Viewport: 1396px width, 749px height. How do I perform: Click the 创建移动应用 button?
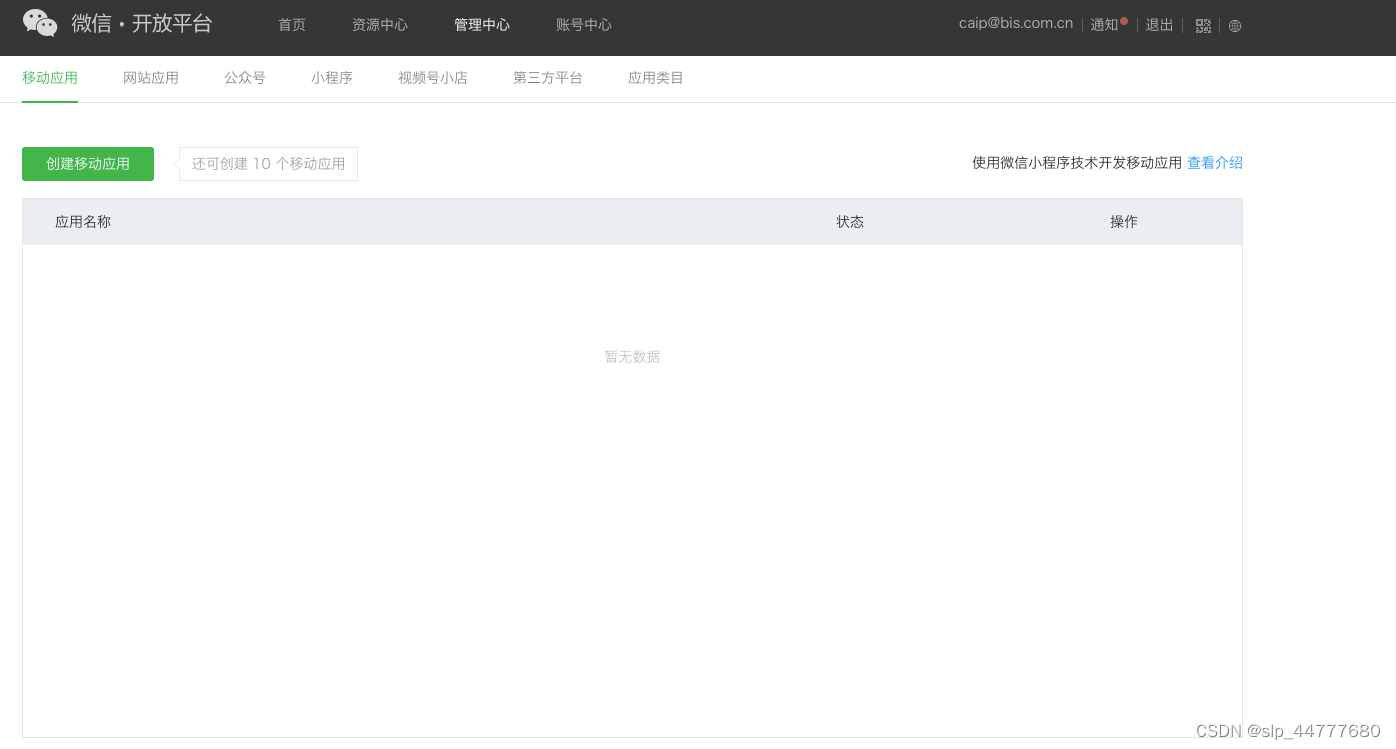click(x=88, y=164)
